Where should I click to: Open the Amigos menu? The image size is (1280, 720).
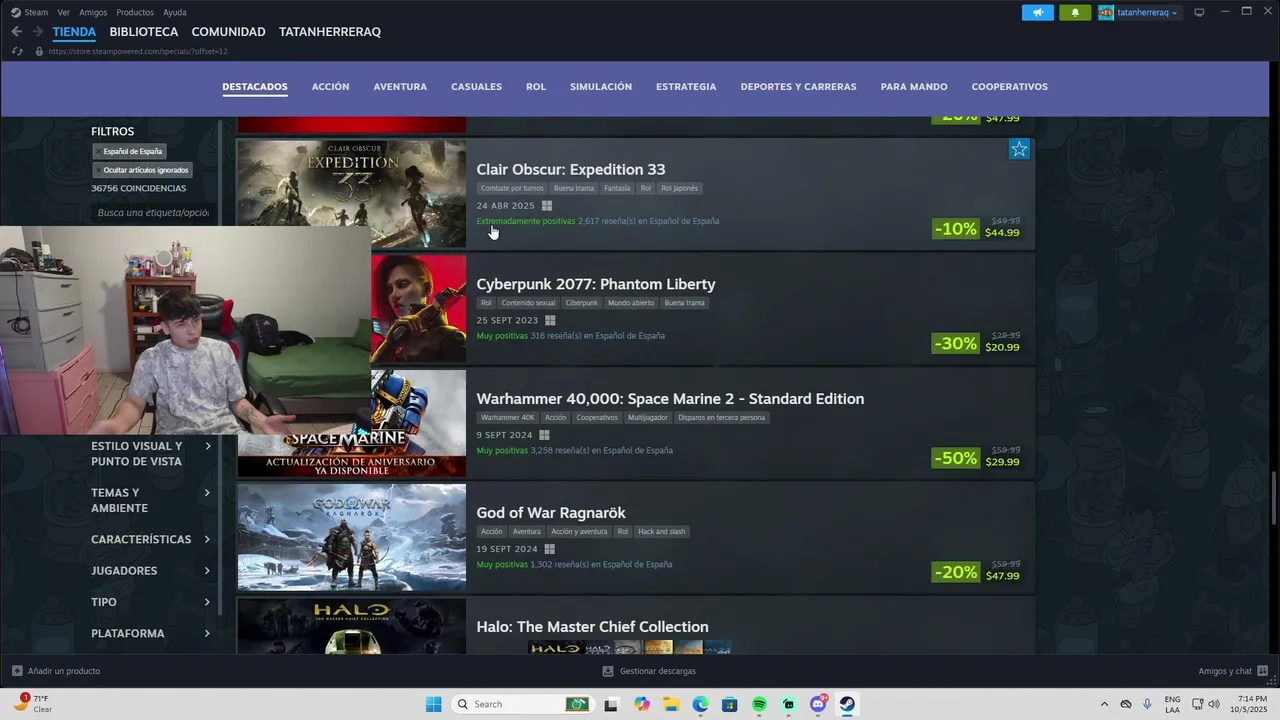pos(93,12)
